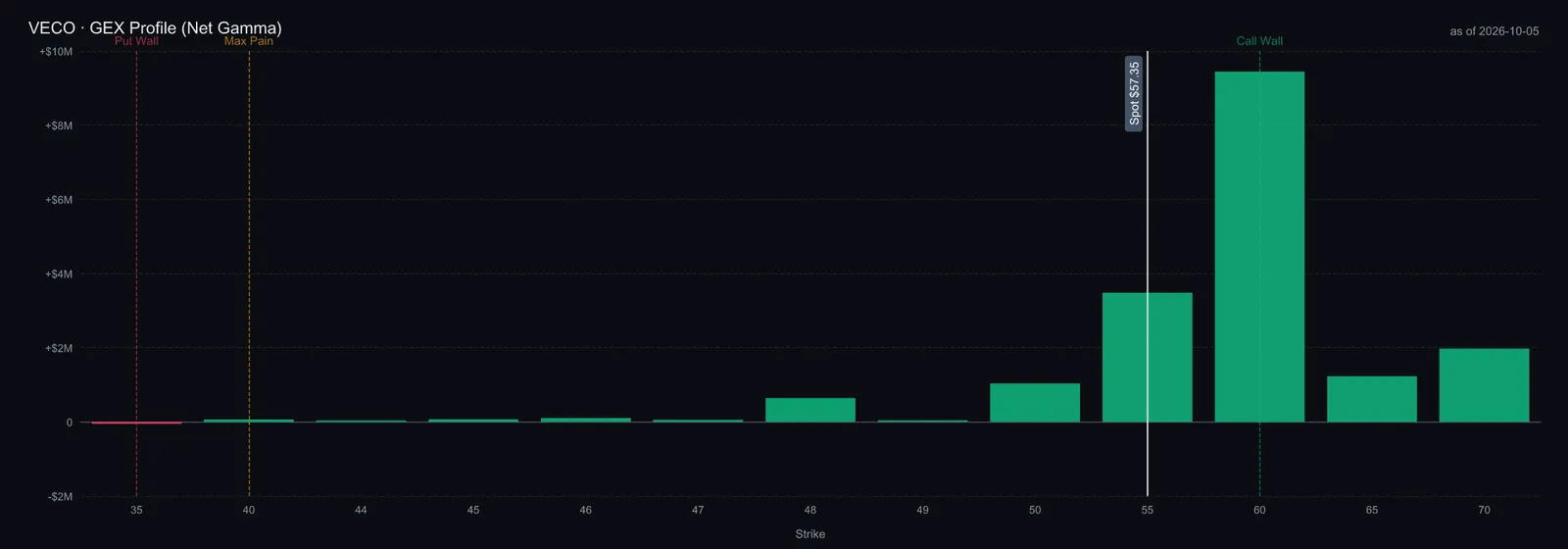Click the 0 y-axis label
This screenshot has width=1568, height=549.
coord(70,423)
